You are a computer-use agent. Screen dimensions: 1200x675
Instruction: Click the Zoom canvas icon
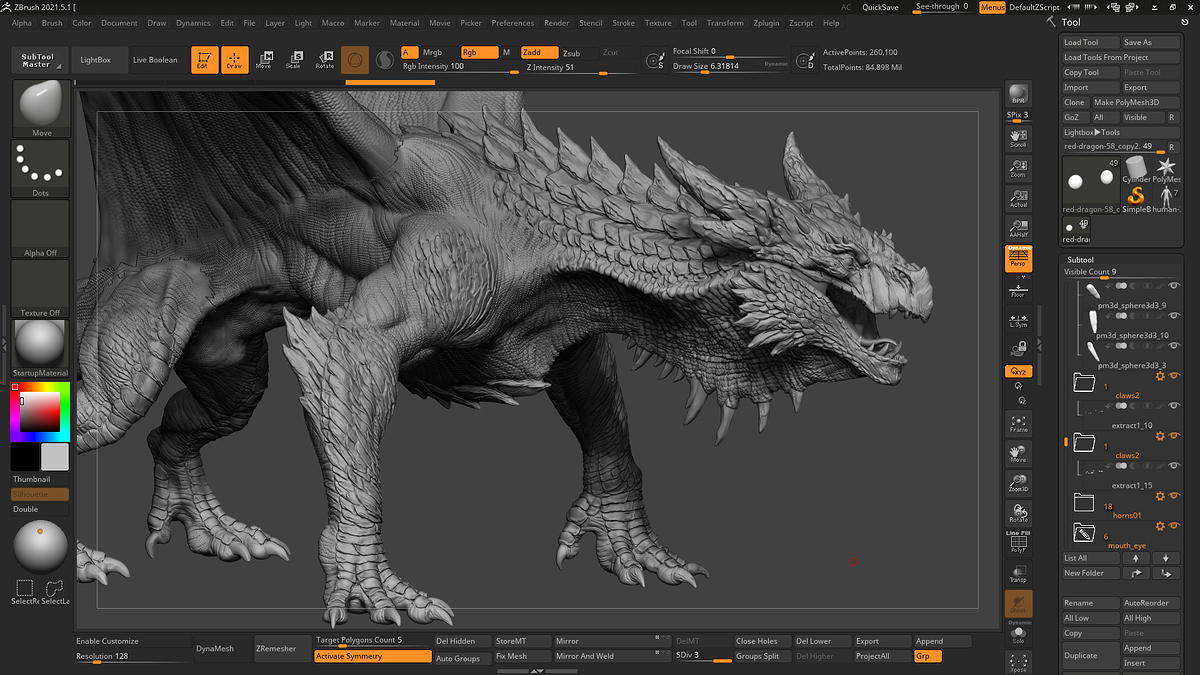pyautogui.click(x=1018, y=168)
